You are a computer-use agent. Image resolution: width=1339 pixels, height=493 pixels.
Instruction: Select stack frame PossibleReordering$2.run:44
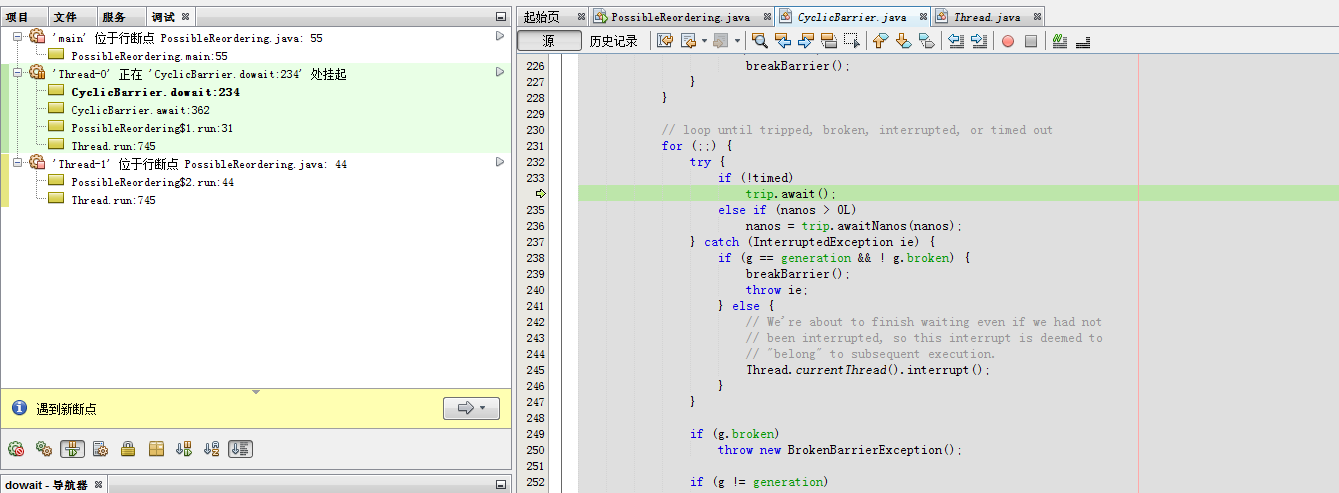point(152,182)
